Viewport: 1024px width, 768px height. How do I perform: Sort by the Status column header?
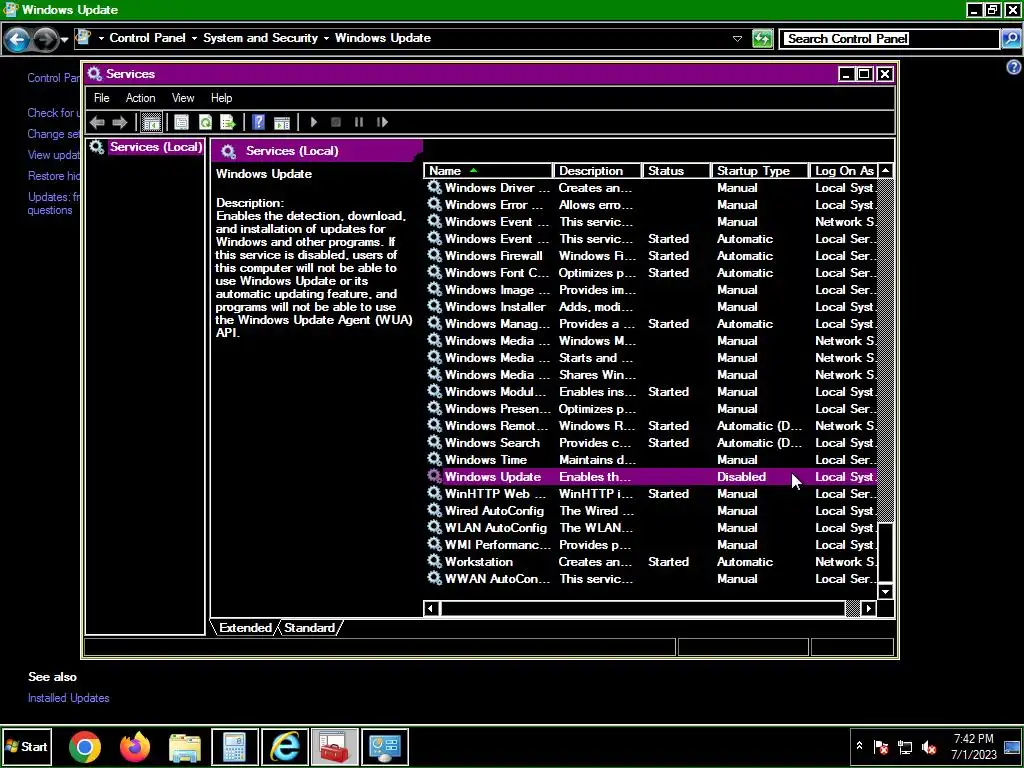tap(676, 171)
